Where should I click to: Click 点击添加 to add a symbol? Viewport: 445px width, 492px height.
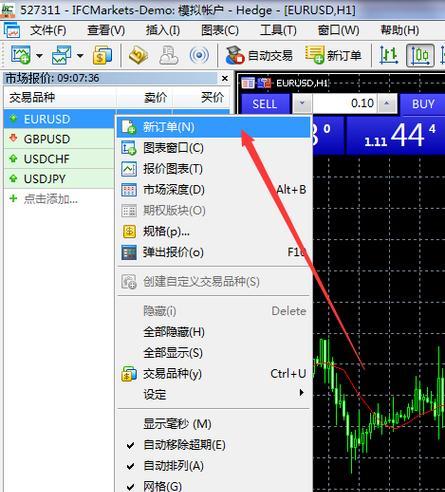[51, 199]
